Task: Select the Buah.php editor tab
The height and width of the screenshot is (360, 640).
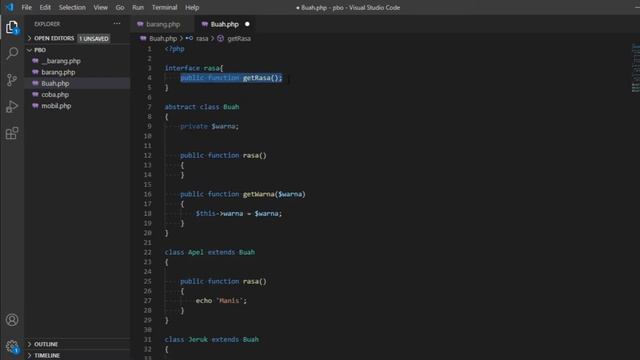Action: click(224, 24)
